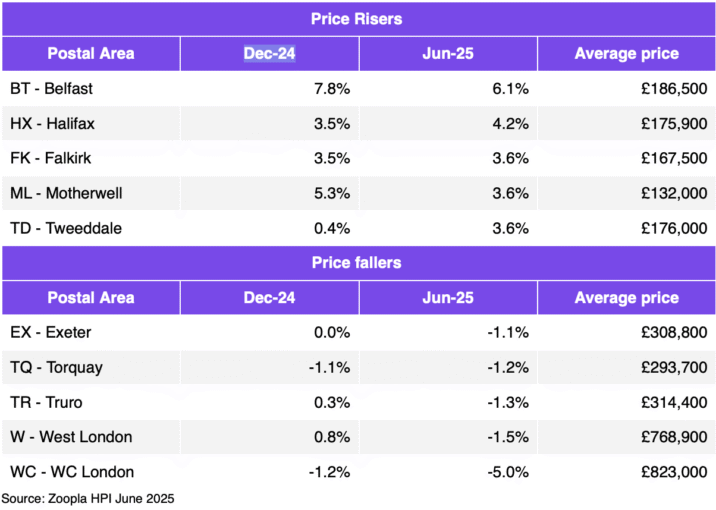
Task: Select the TR - Truro postal area
Action: (45, 402)
